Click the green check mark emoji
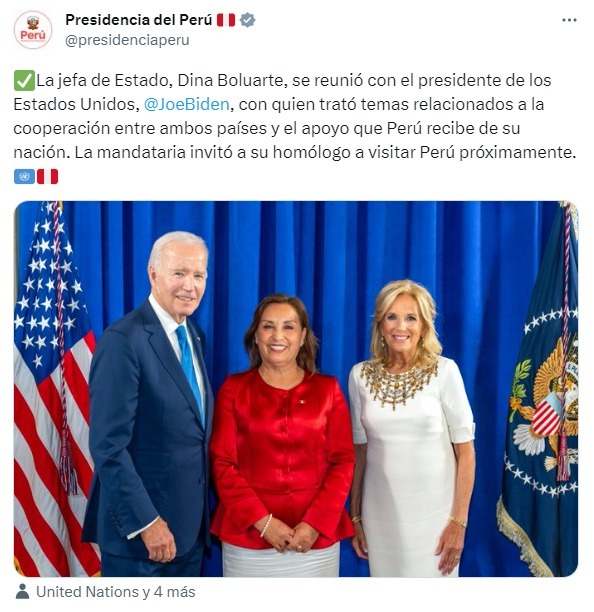The height and width of the screenshot is (612, 594). click(24, 81)
